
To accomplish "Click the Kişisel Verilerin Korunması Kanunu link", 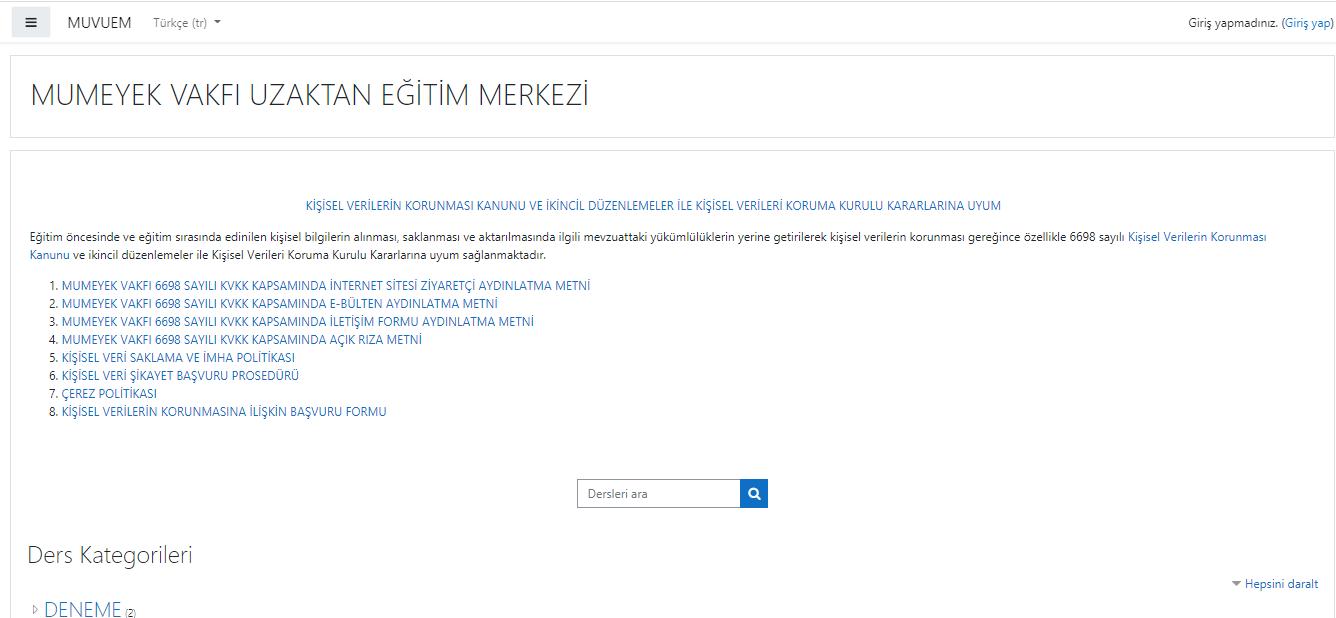I will tap(1196, 238).
